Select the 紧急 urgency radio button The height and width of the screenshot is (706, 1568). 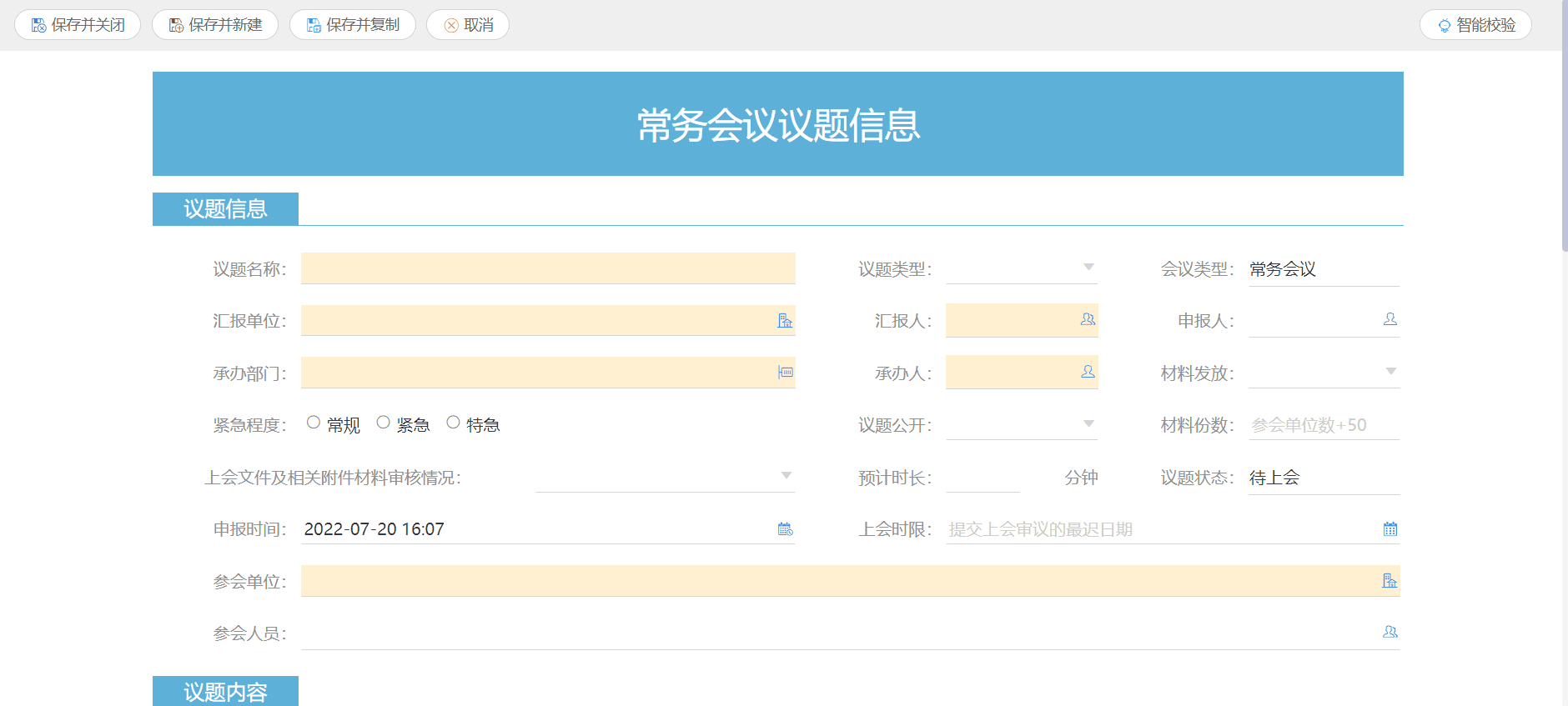tap(384, 423)
